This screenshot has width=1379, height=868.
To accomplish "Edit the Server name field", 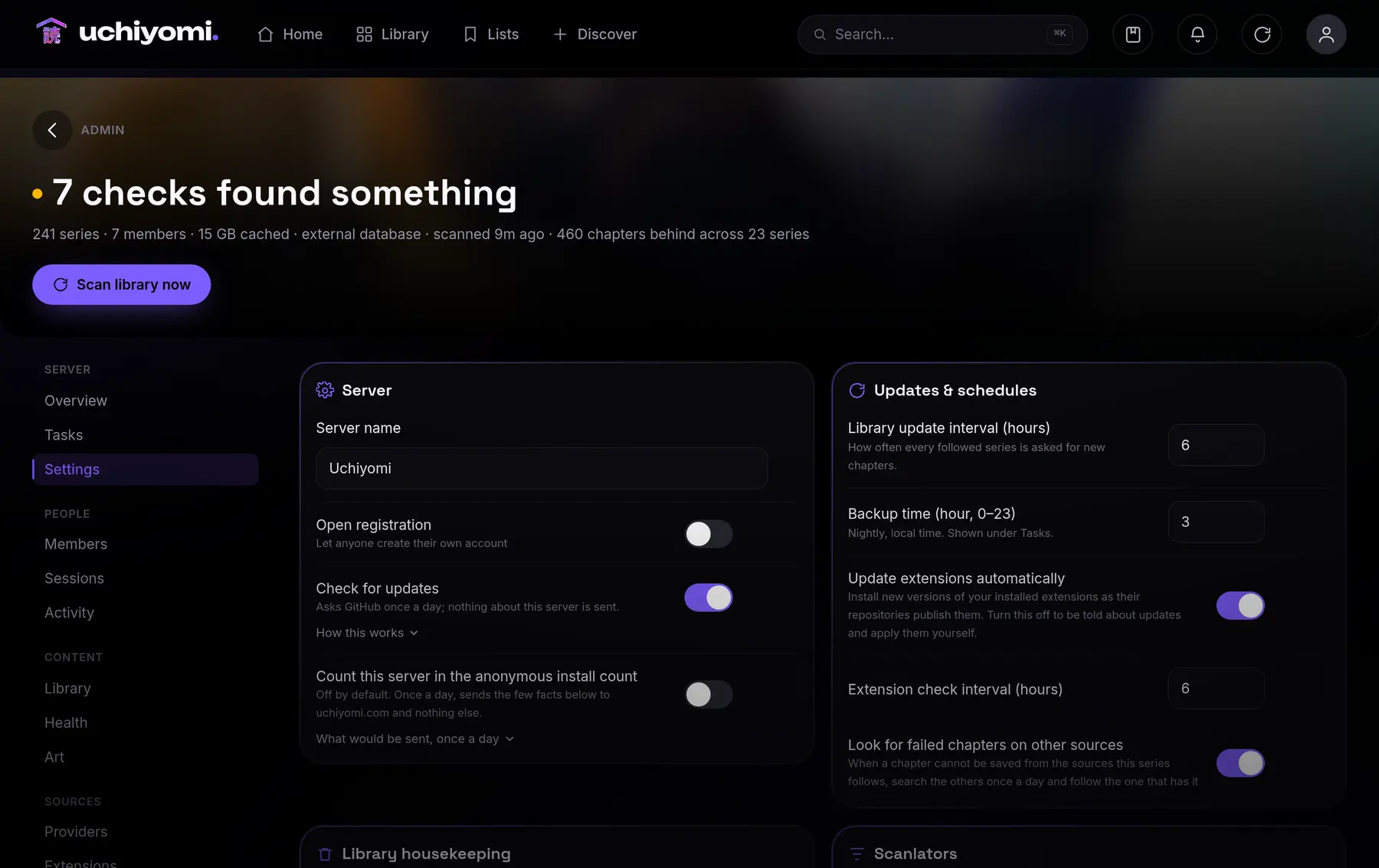I will tap(542, 468).
